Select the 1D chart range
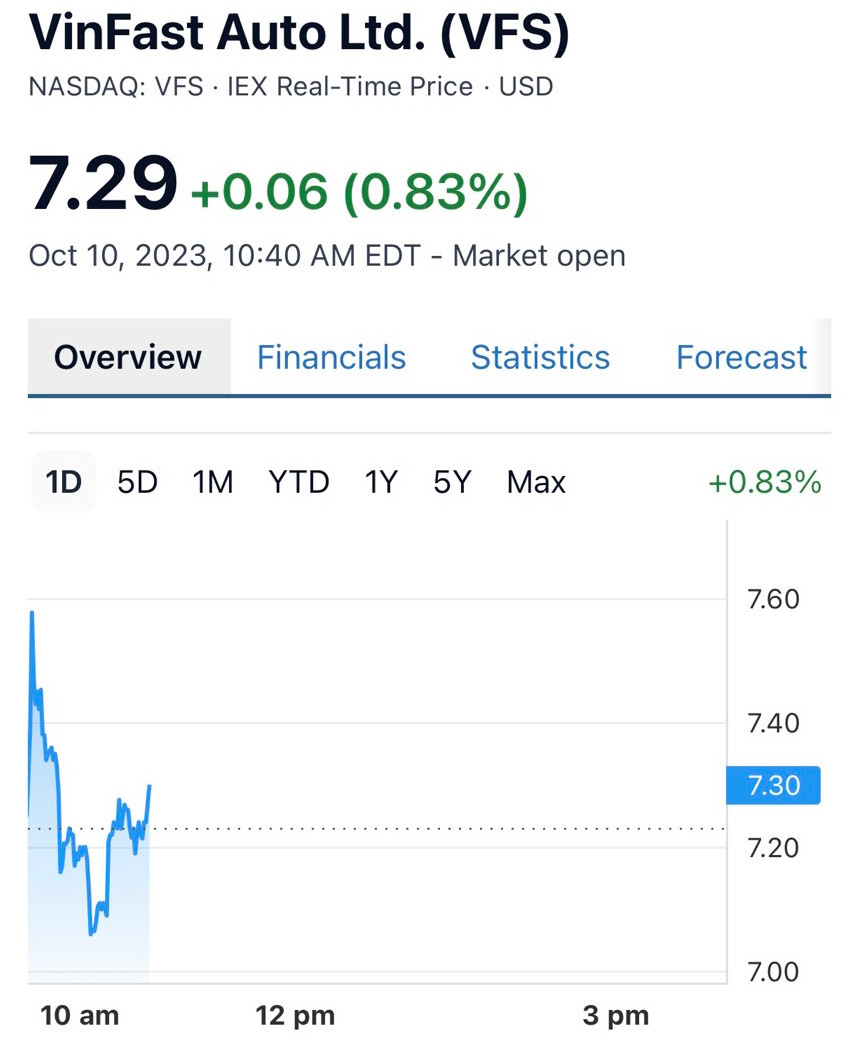The height and width of the screenshot is (1050, 861). click(63, 482)
